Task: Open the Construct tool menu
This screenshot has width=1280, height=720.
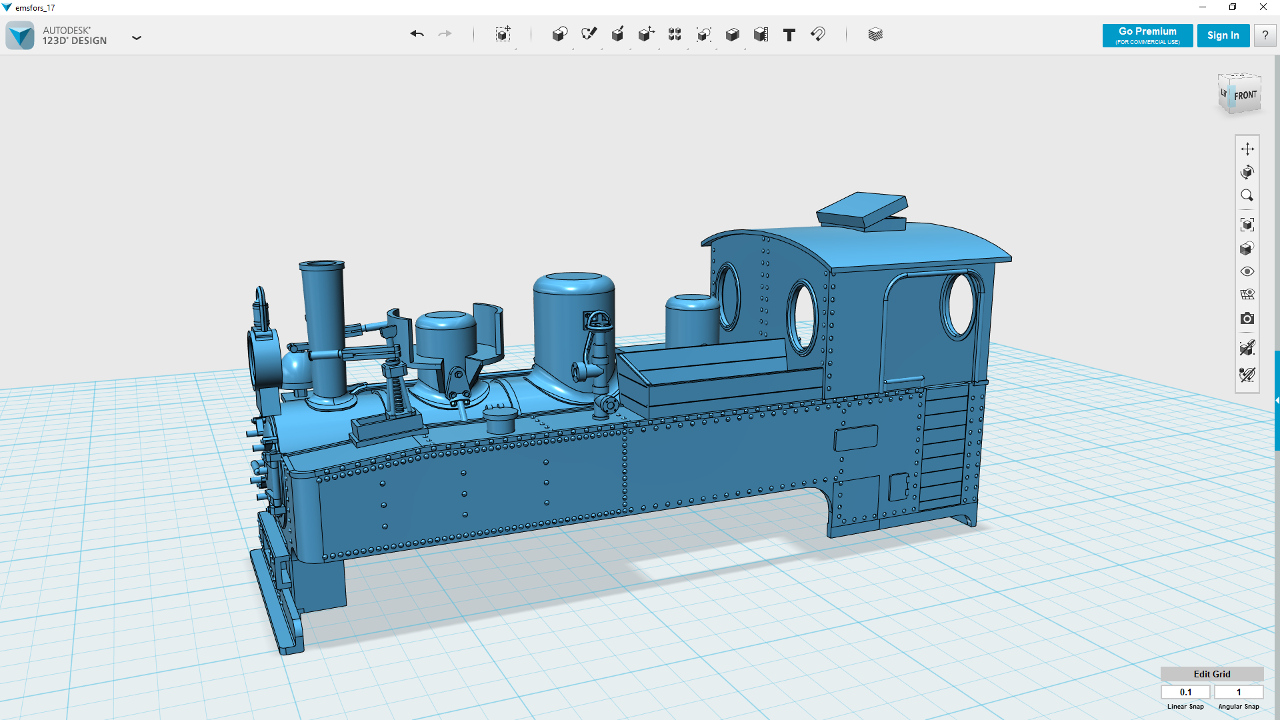Action: pyautogui.click(x=618, y=34)
